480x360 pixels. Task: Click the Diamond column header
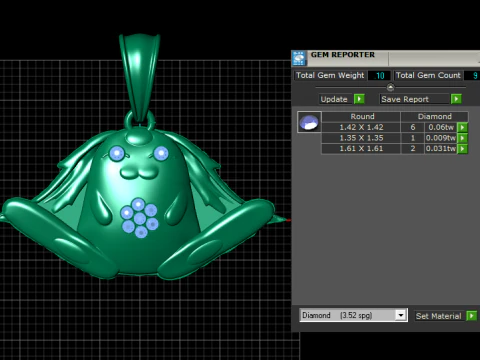(434, 117)
